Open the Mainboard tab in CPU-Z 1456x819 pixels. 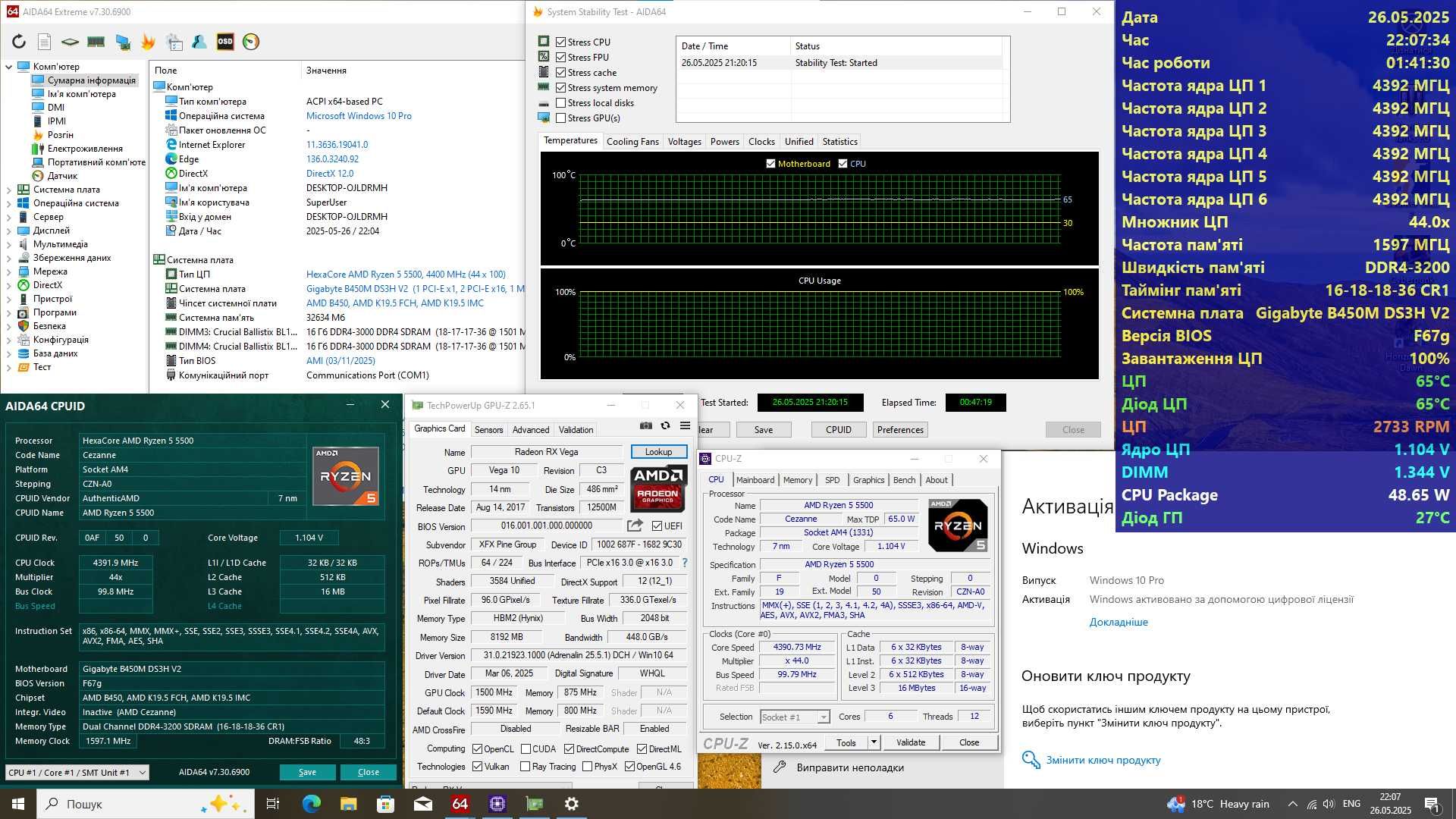[755, 480]
